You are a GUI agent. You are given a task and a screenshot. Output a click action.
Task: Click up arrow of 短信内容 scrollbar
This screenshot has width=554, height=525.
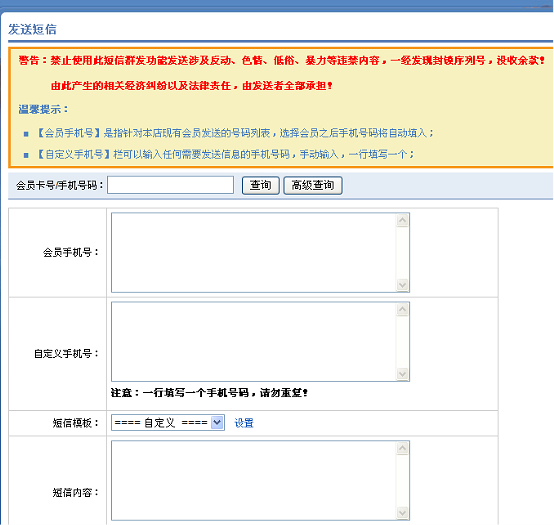tap(402, 448)
